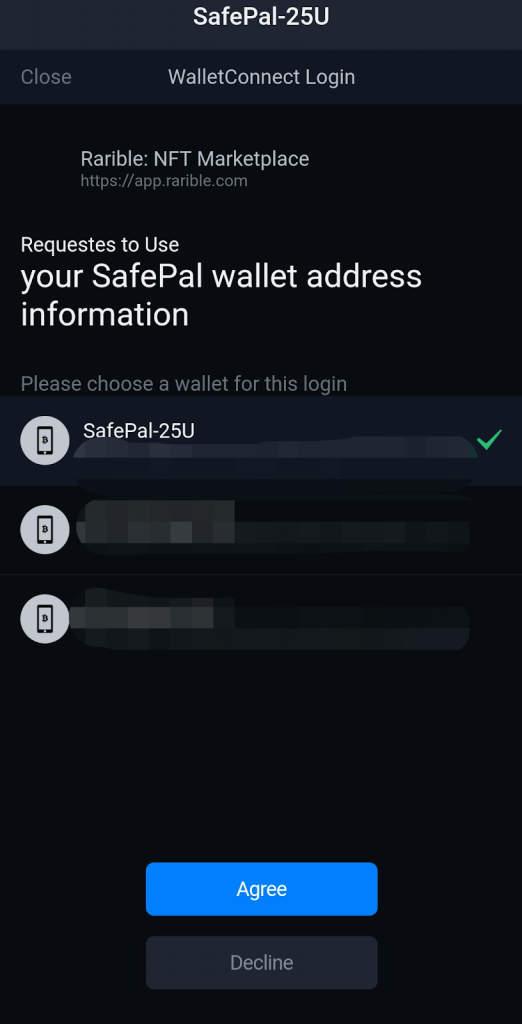Viewport: 522px width, 1024px height.
Task: Click the Rarible: NFT Marketplace title
Action: [x=195, y=159]
